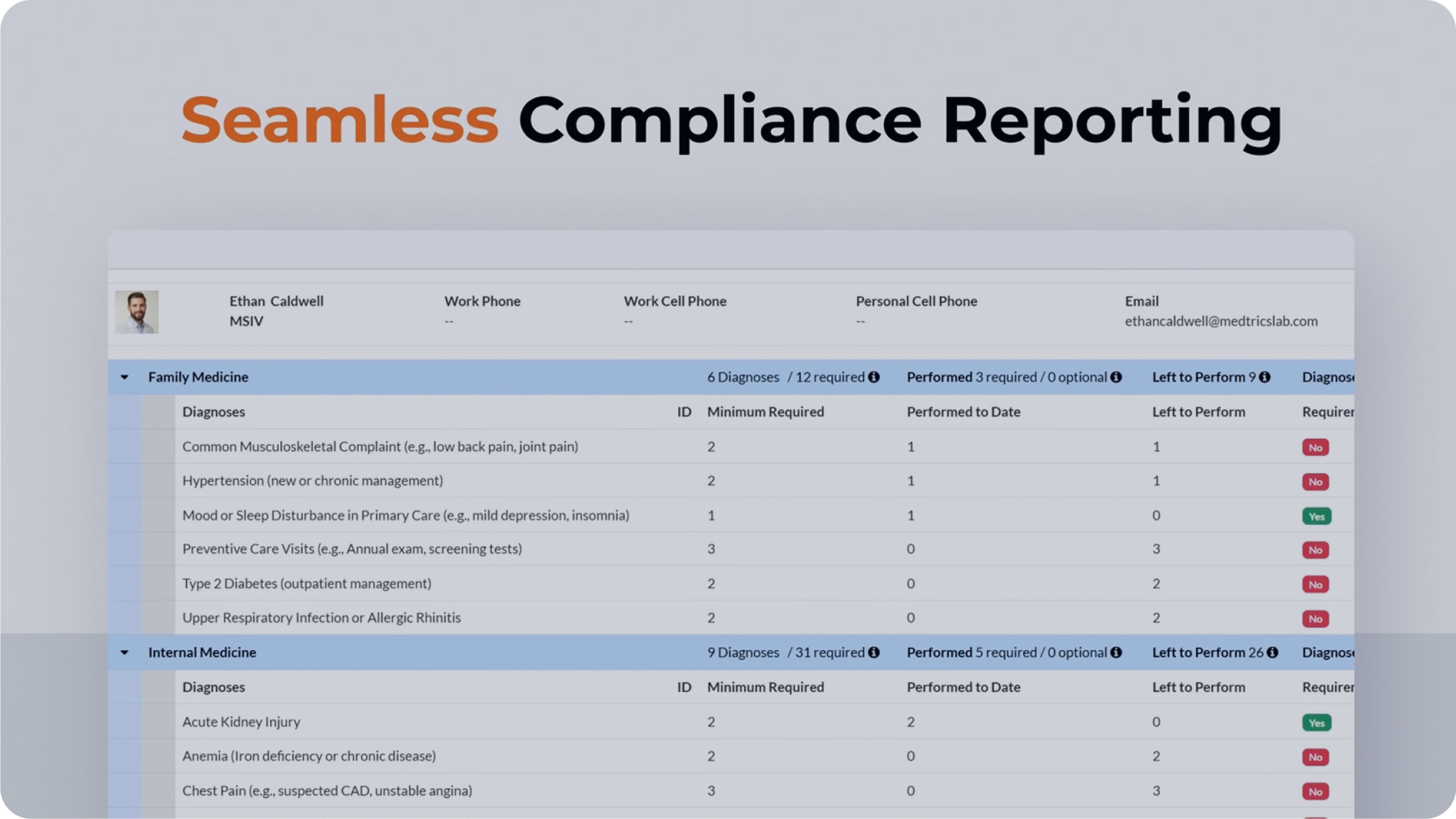The width and height of the screenshot is (1456, 819).
Task: Click the Yes badge for Acute Kidney Injury
Action: (1316, 722)
